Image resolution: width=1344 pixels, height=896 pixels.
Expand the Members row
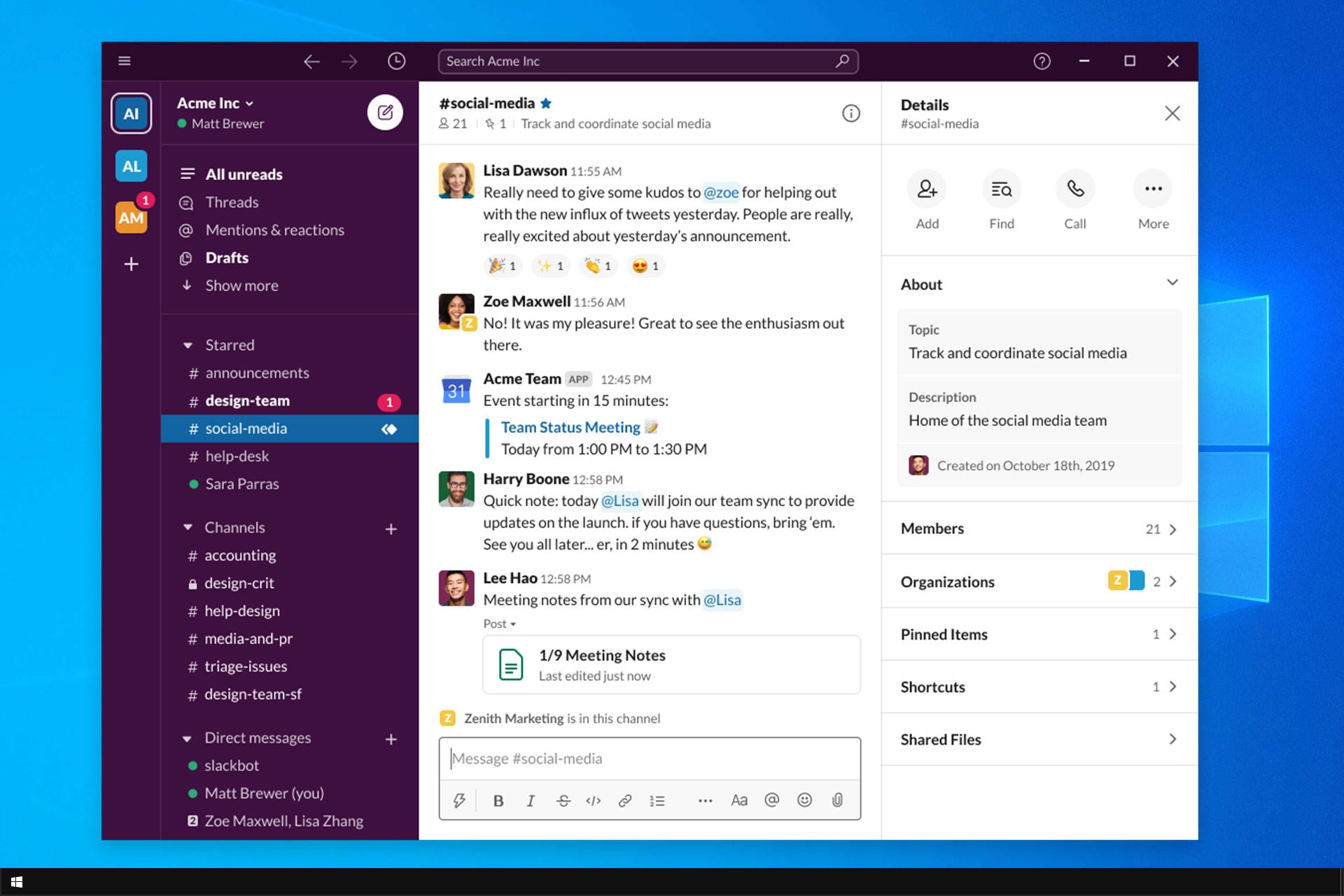click(1039, 528)
